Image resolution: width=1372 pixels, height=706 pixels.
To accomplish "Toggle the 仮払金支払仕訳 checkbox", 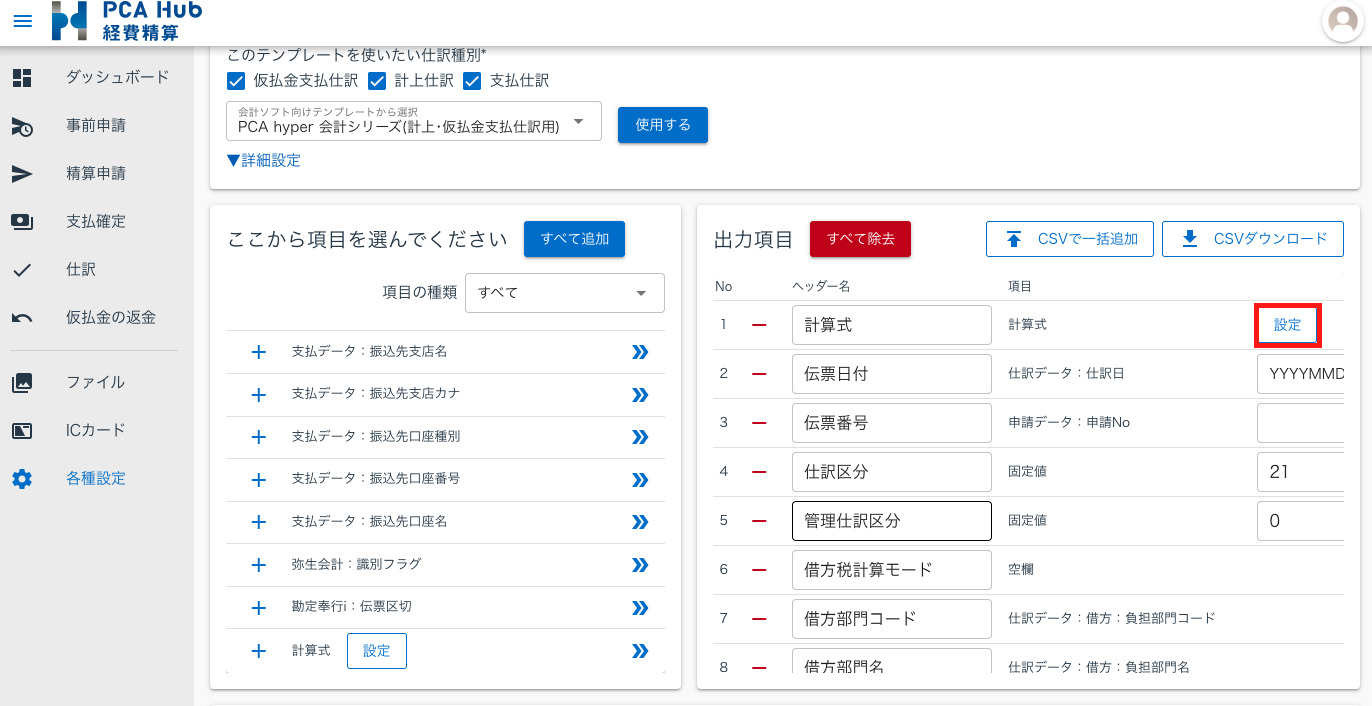I will 236,80.
